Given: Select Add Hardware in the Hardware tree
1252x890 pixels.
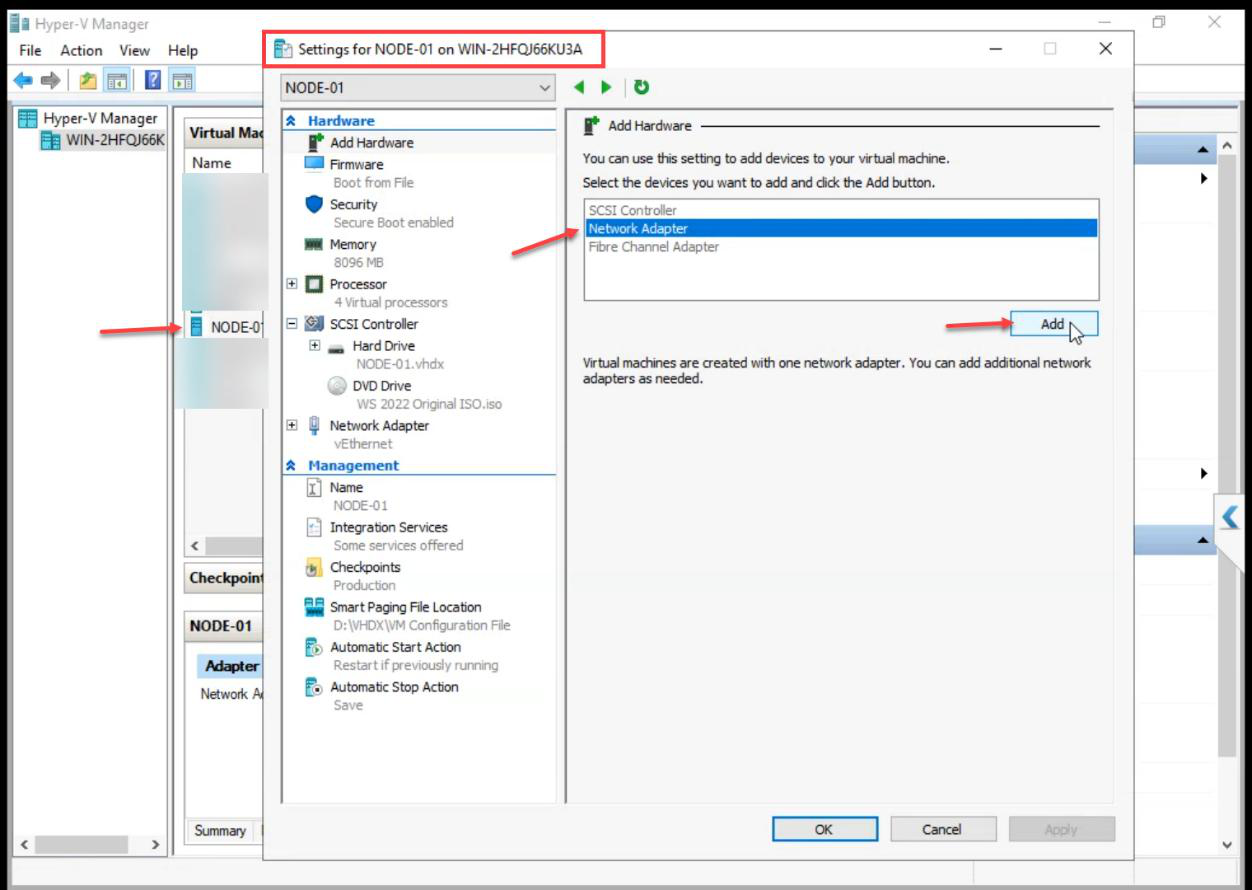Looking at the screenshot, I should point(371,143).
